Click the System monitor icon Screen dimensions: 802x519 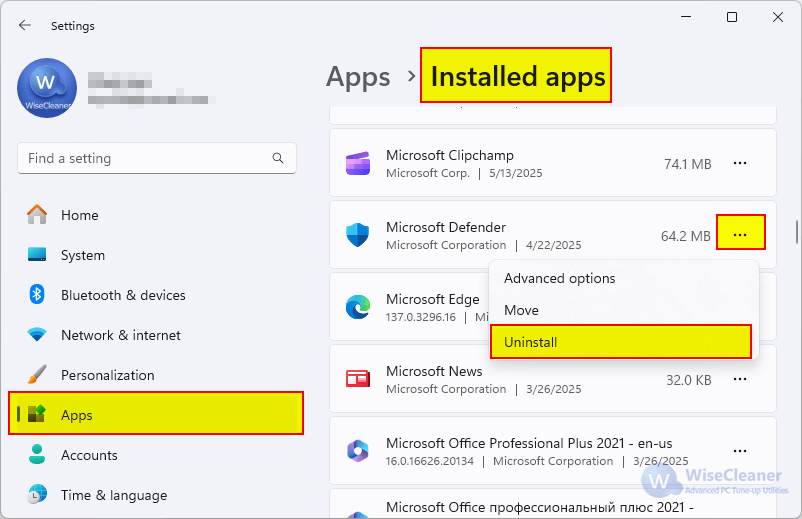pyautogui.click(x=37, y=255)
